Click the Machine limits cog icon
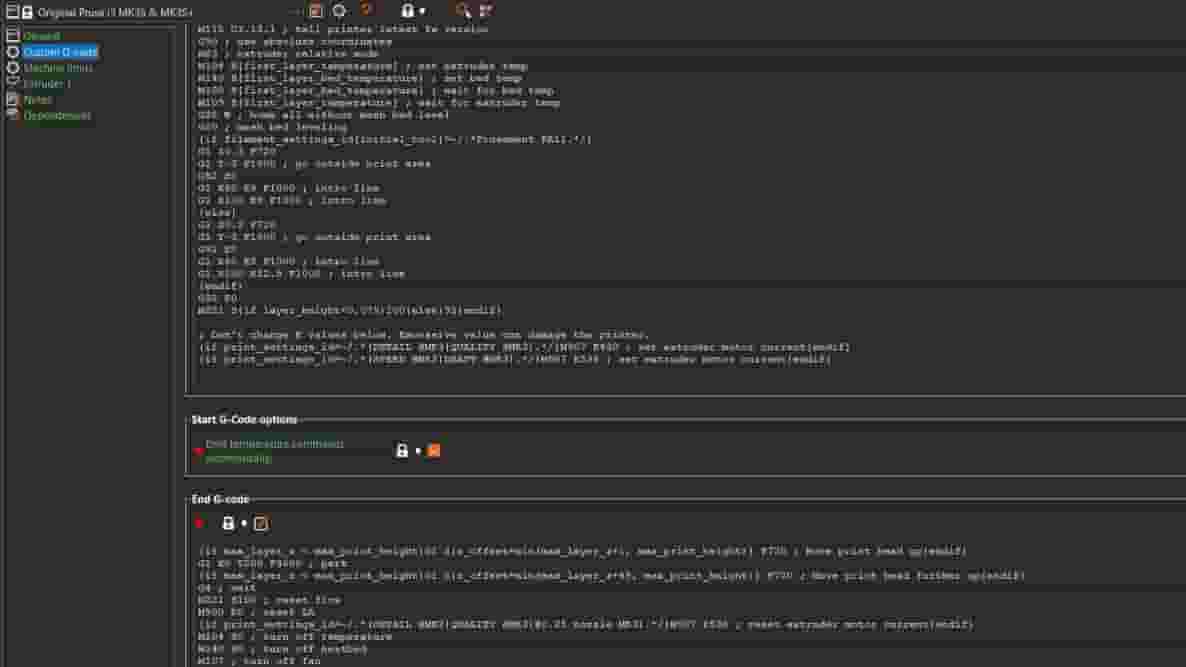Image resolution: width=1186 pixels, height=667 pixels. 13,68
